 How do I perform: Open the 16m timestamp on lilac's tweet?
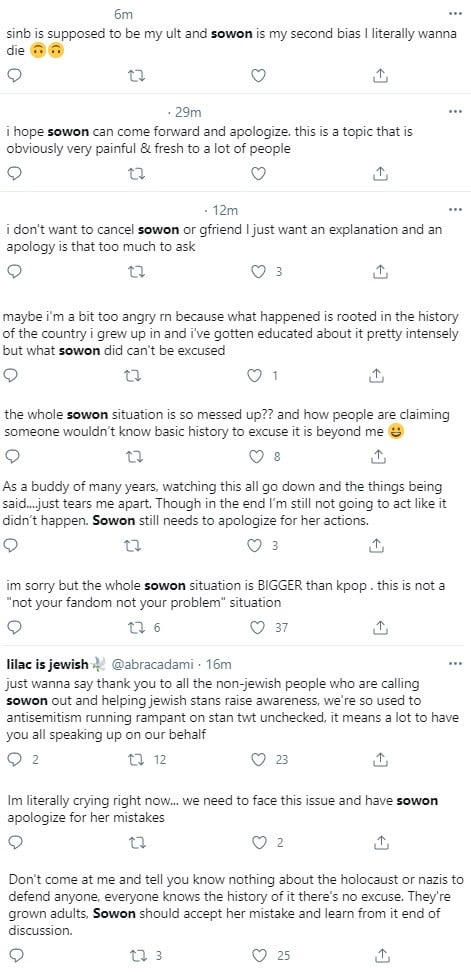218,665
